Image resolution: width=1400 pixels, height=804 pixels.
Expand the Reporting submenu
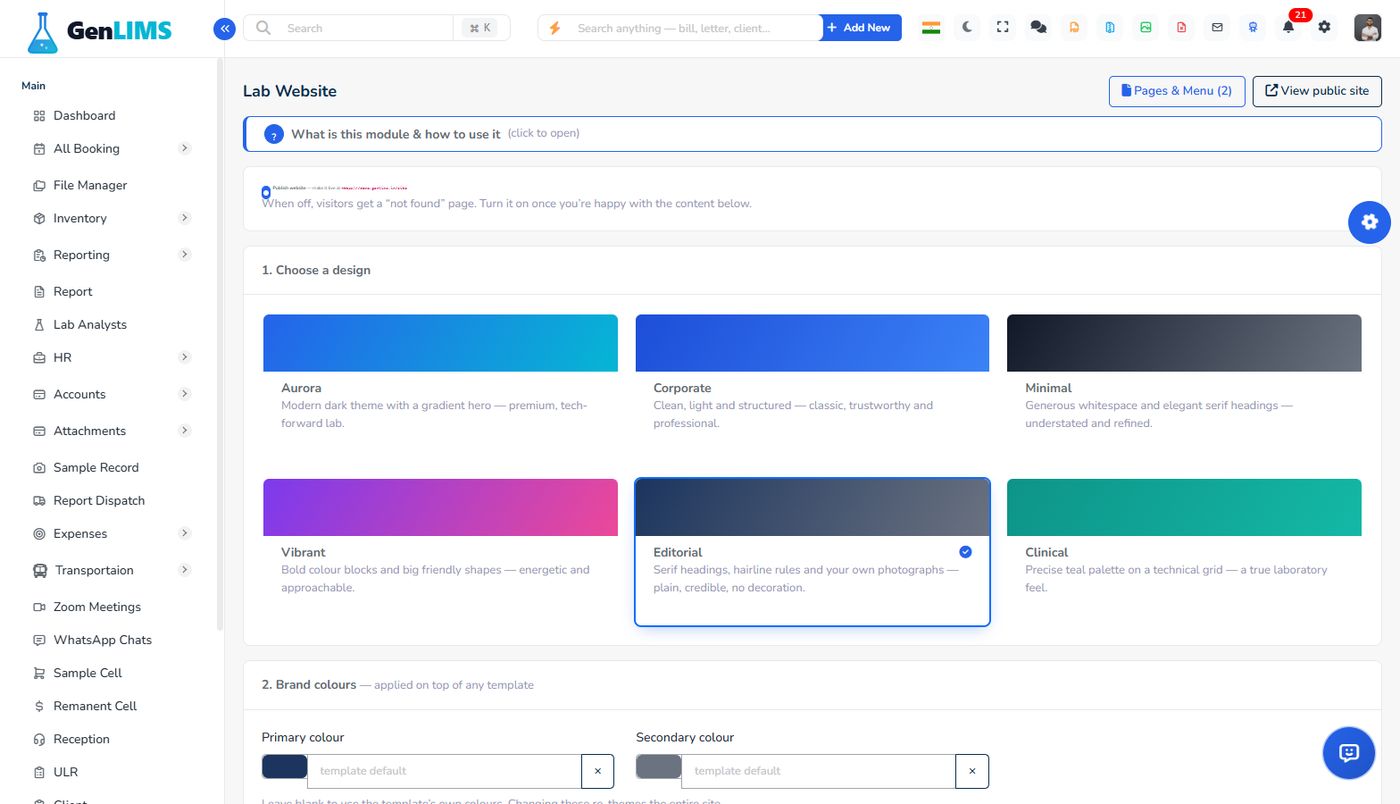tap(184, 254)
